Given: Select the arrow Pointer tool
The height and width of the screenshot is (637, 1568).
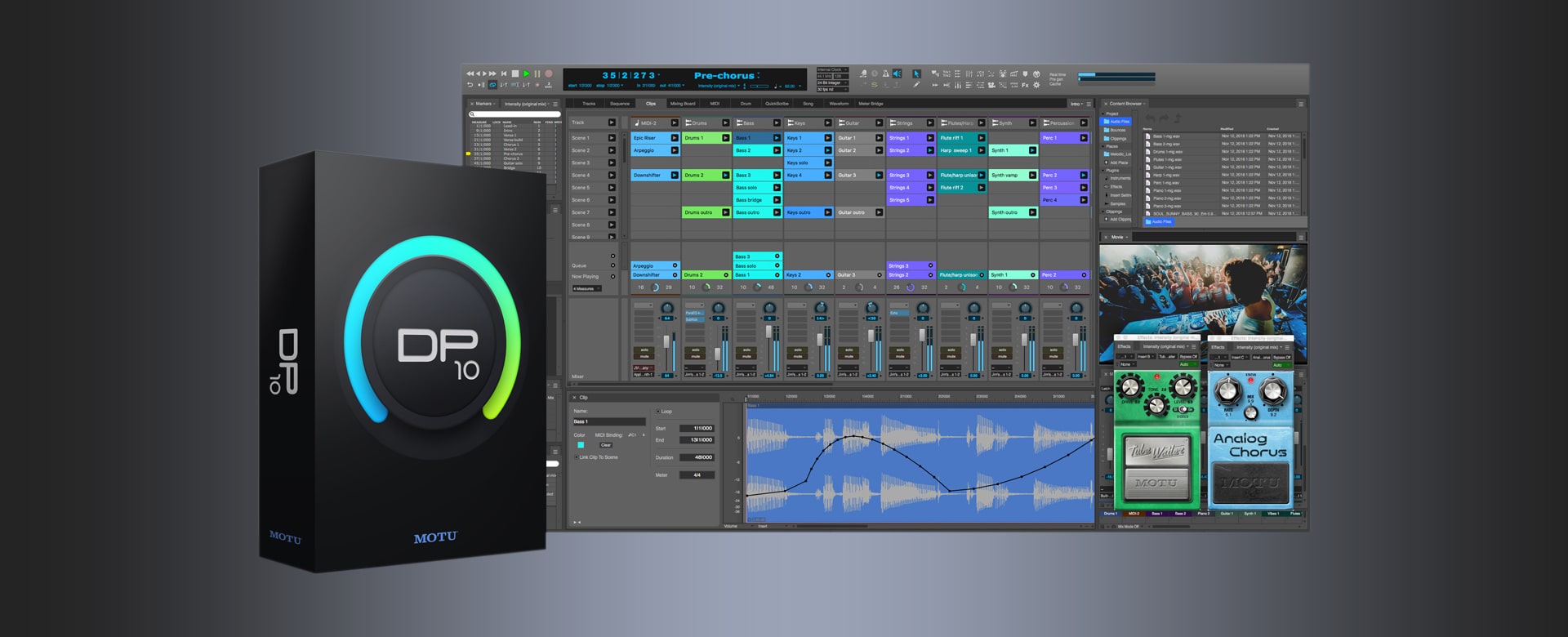Looking at the screenshot, I should click(916, 73).
